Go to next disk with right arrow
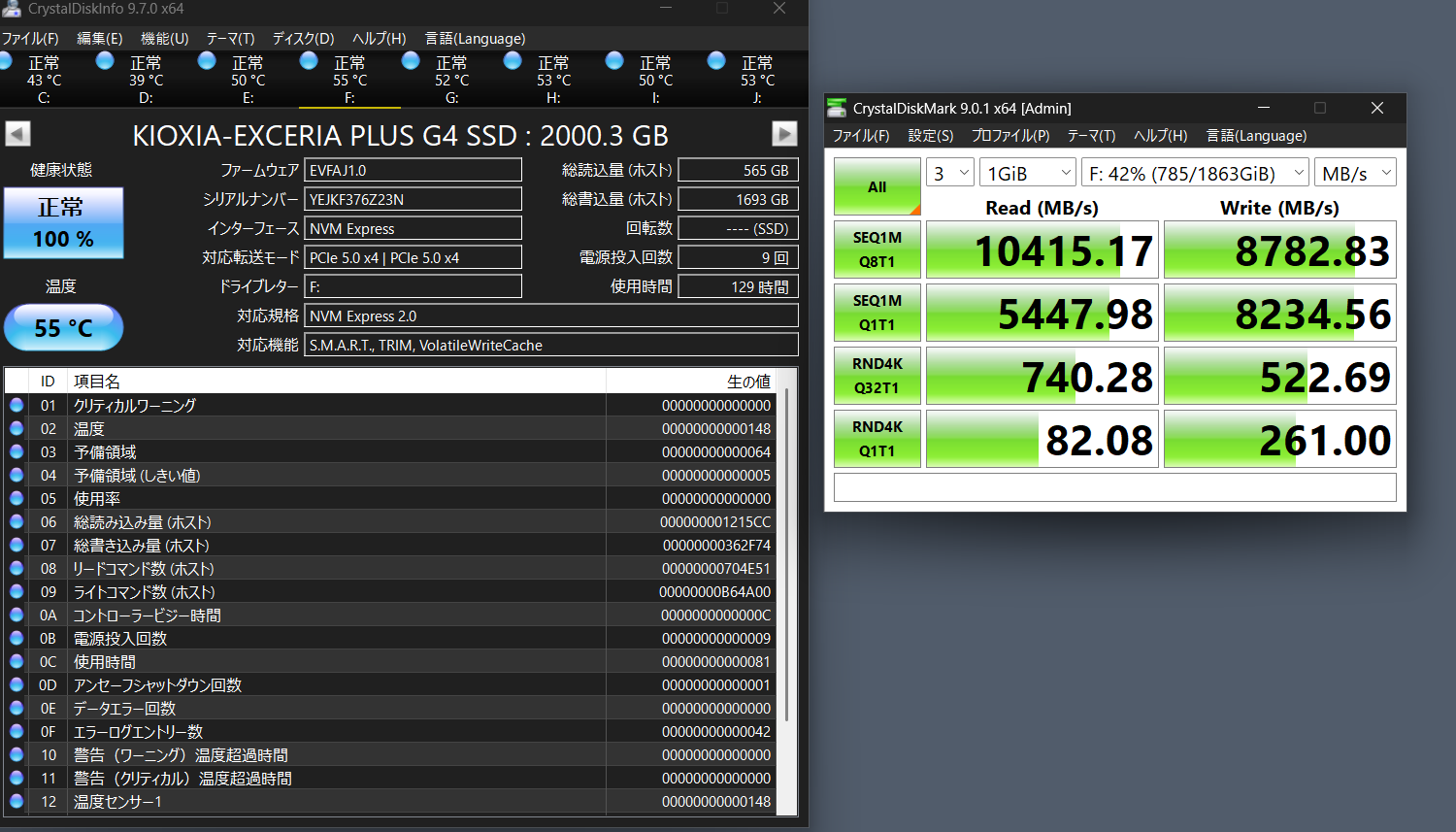 pyautogui.click(x=784, y=134)
